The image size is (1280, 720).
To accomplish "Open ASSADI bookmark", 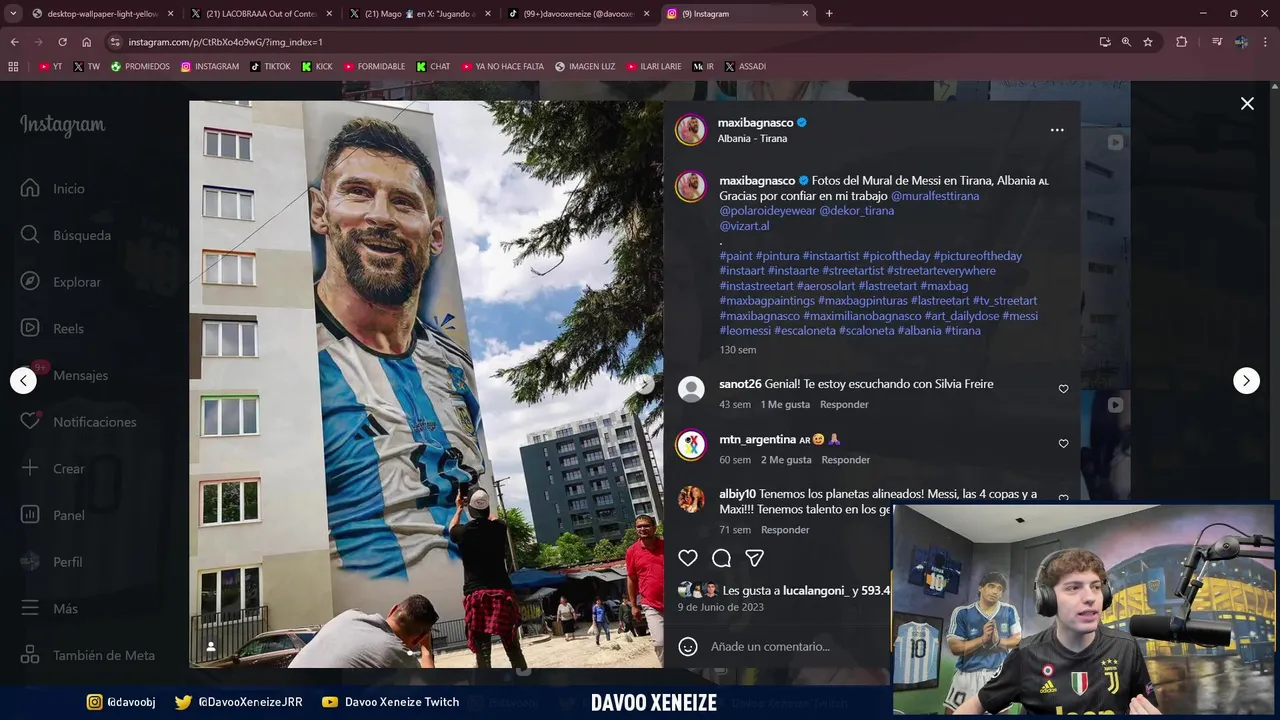I will [745, 66].
